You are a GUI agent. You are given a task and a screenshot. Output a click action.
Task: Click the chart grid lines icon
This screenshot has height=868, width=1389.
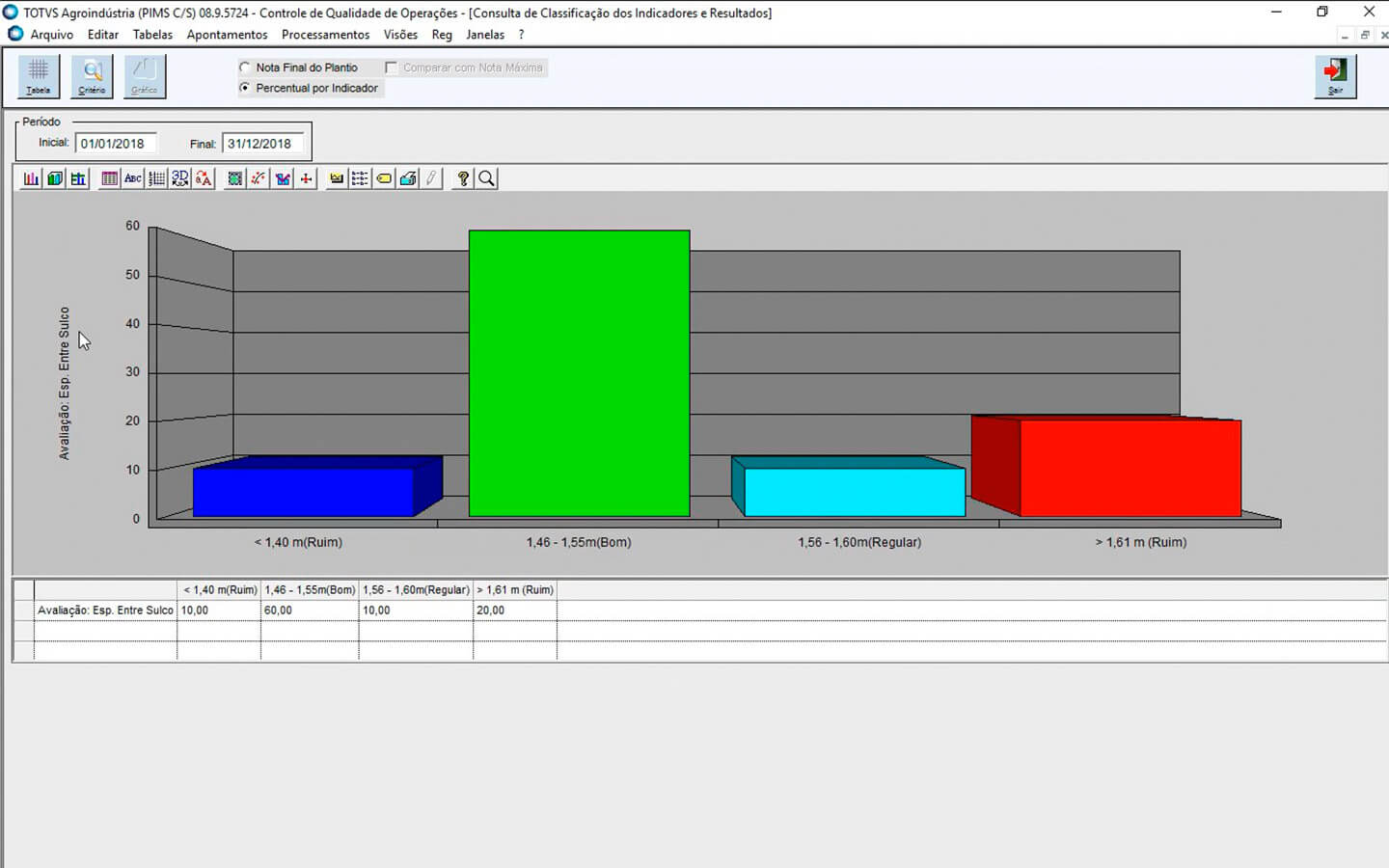[x=156, y=178]
